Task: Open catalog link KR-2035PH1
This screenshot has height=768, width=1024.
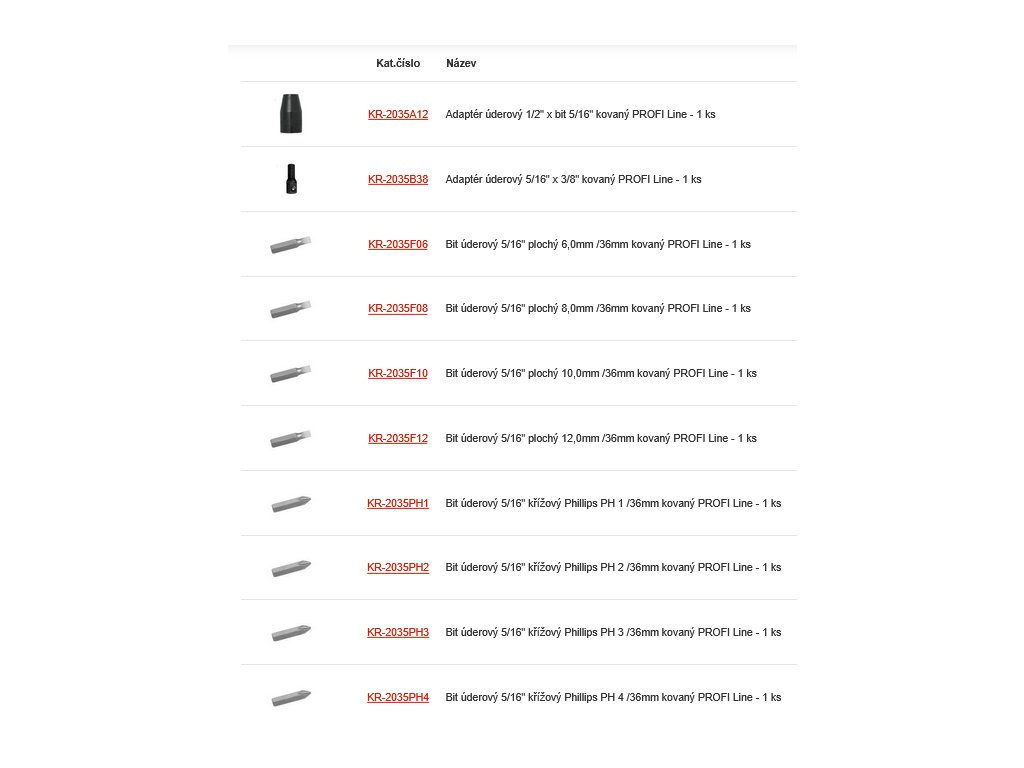Action: pos(398,504)
